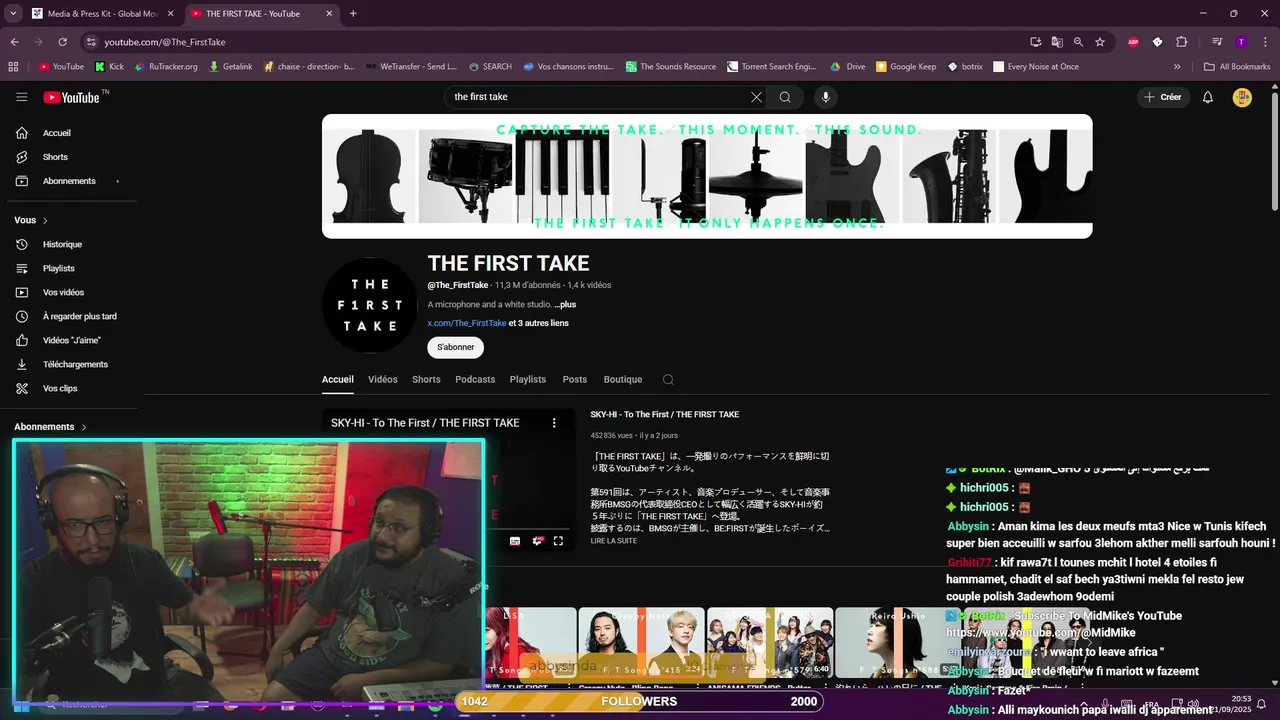Viewport: 1280px width, 720px height.
Task: Expand the Vous section chevron
Action: 46,220
